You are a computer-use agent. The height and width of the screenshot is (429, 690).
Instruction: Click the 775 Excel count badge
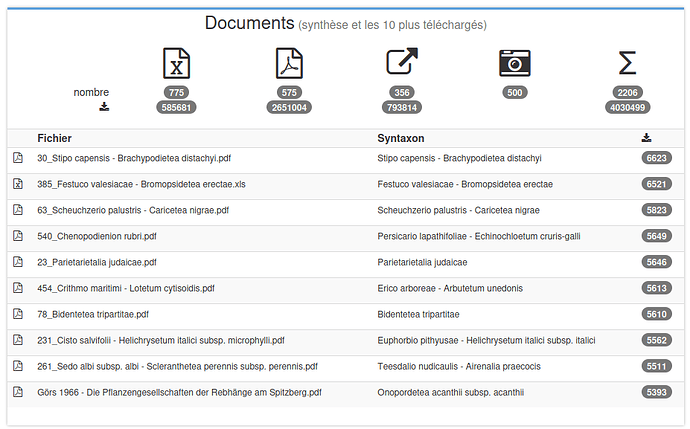click(x=176, y=92)
